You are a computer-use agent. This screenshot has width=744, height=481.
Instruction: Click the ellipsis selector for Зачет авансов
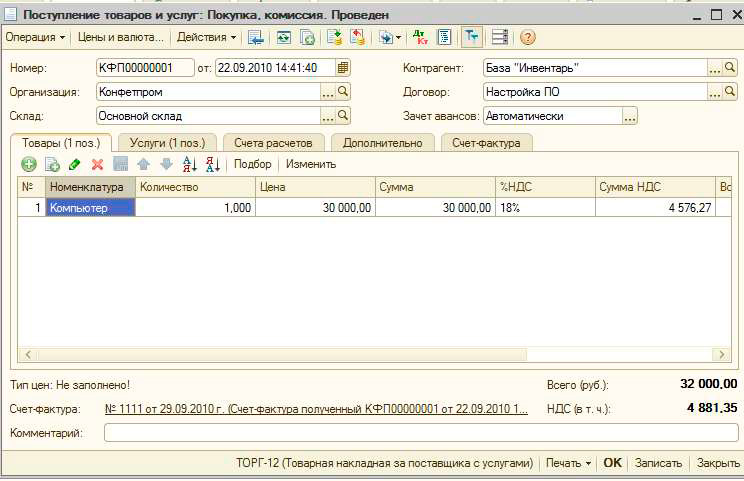(630, 116)
